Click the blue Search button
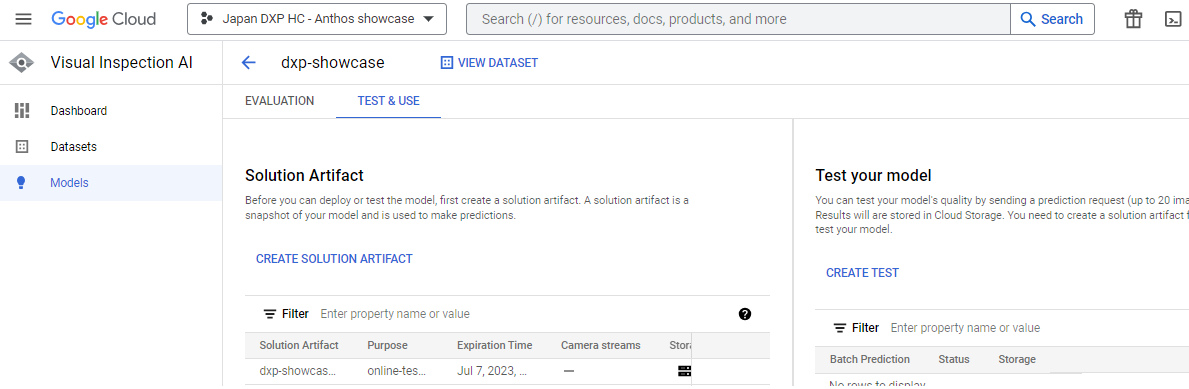Viewport: 1189px width, 389px height. click(x=1053, y=19)
